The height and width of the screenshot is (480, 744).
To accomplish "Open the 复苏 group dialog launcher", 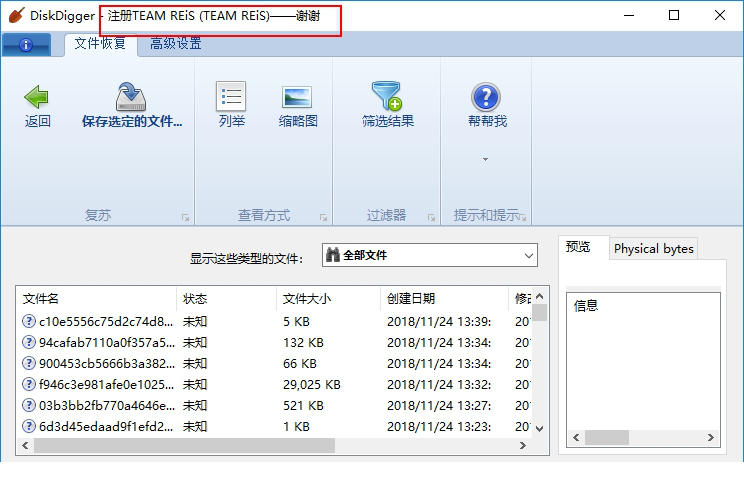I will pos(186,217).
